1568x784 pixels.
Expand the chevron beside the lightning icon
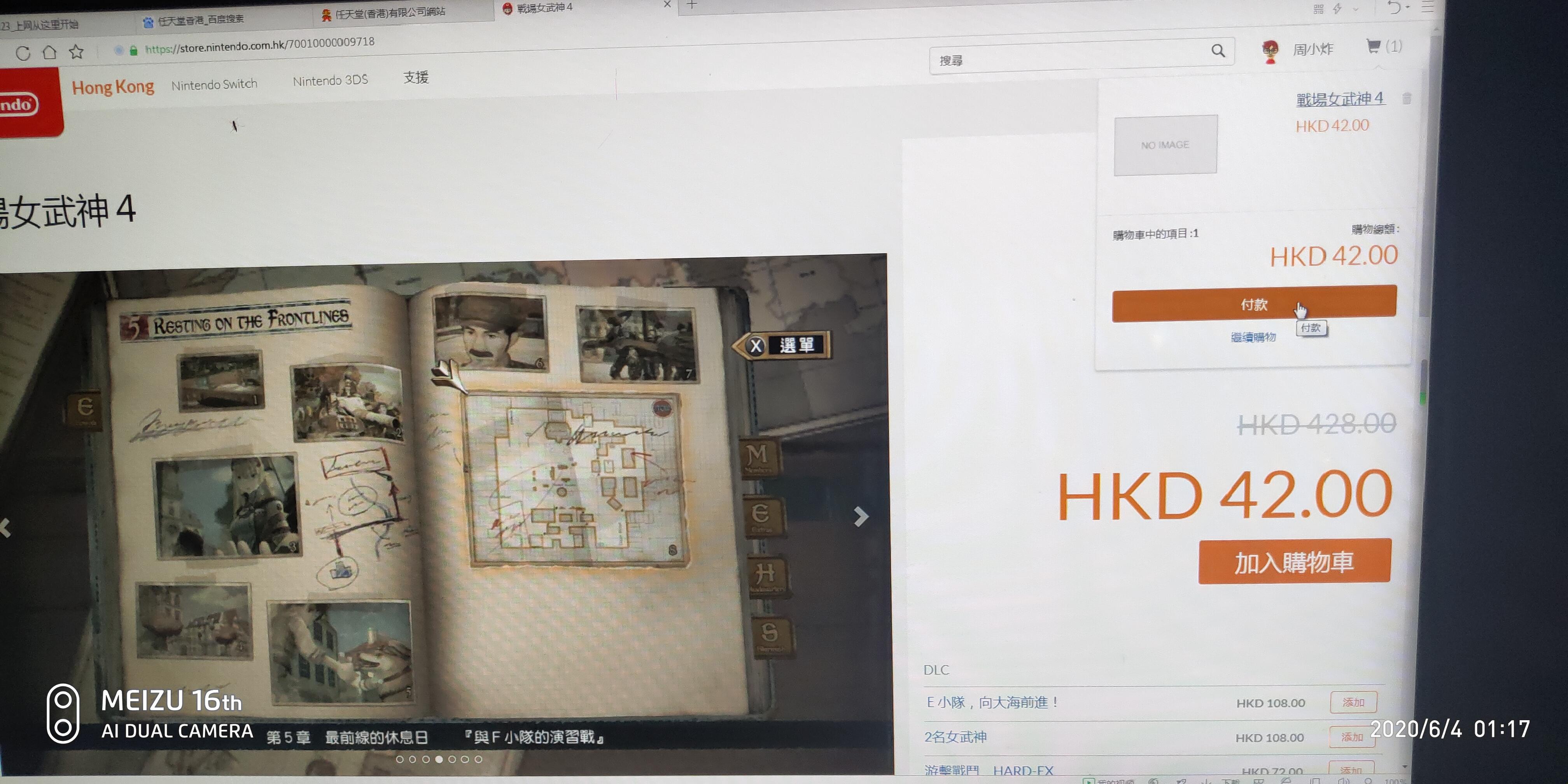(1356, 9)
